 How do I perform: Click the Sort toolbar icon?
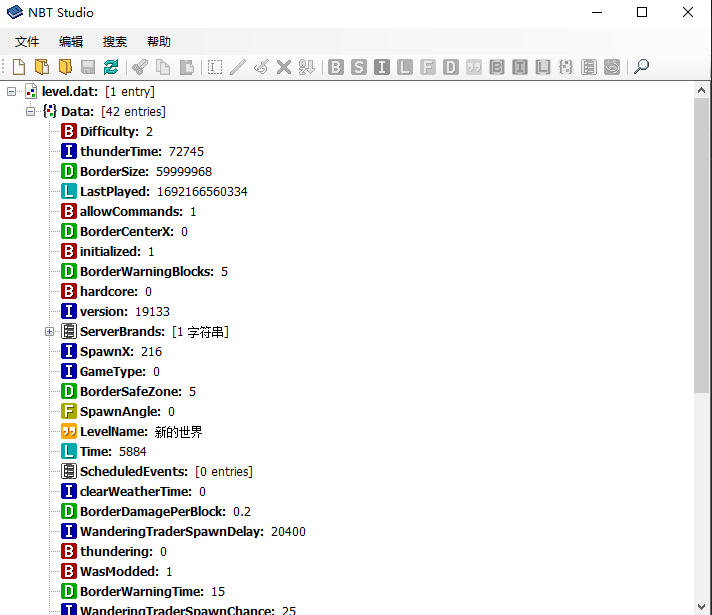[306, 67]
